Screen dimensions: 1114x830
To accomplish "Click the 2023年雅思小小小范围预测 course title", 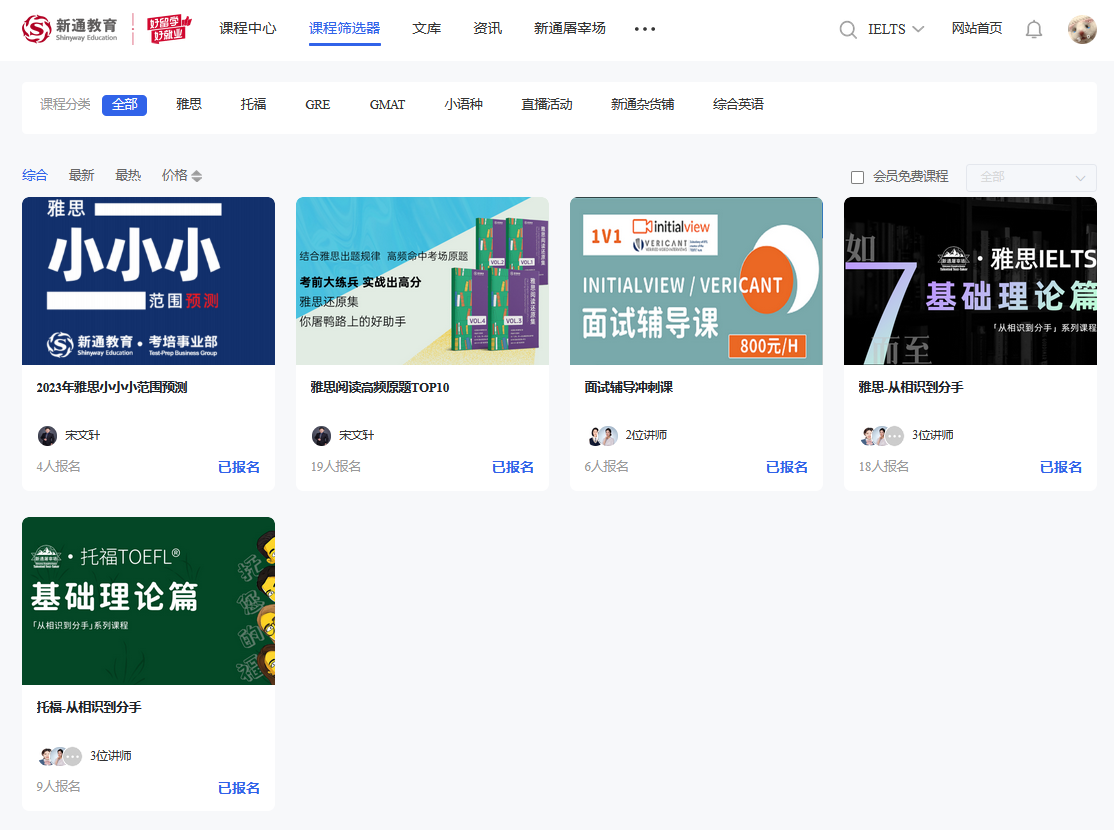I will tap(112, 387).
